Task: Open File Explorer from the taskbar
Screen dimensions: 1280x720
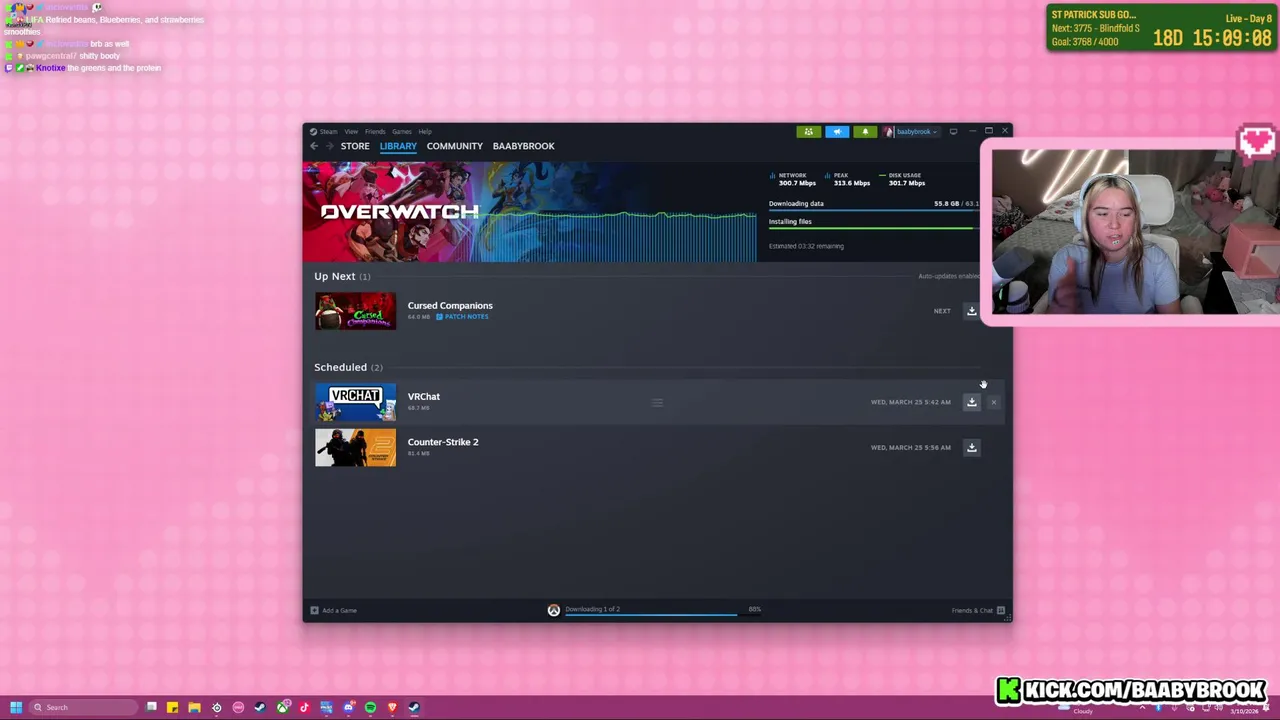Action: click(x=194, y=707)
